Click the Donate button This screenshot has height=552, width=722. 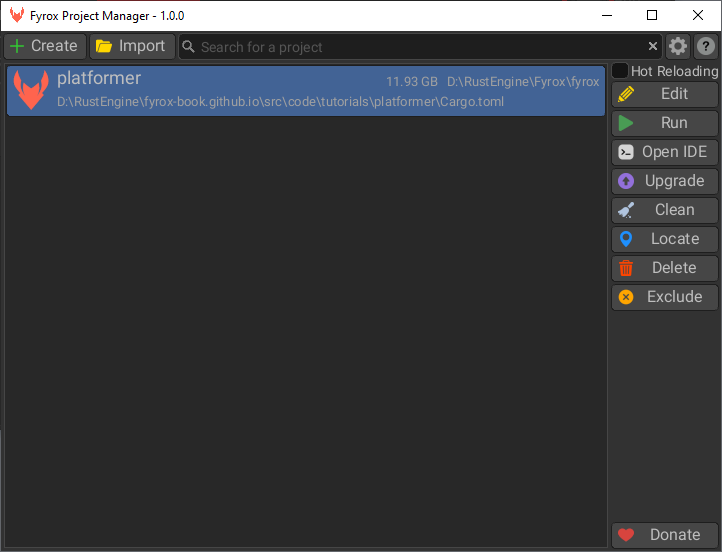point(664,535)
